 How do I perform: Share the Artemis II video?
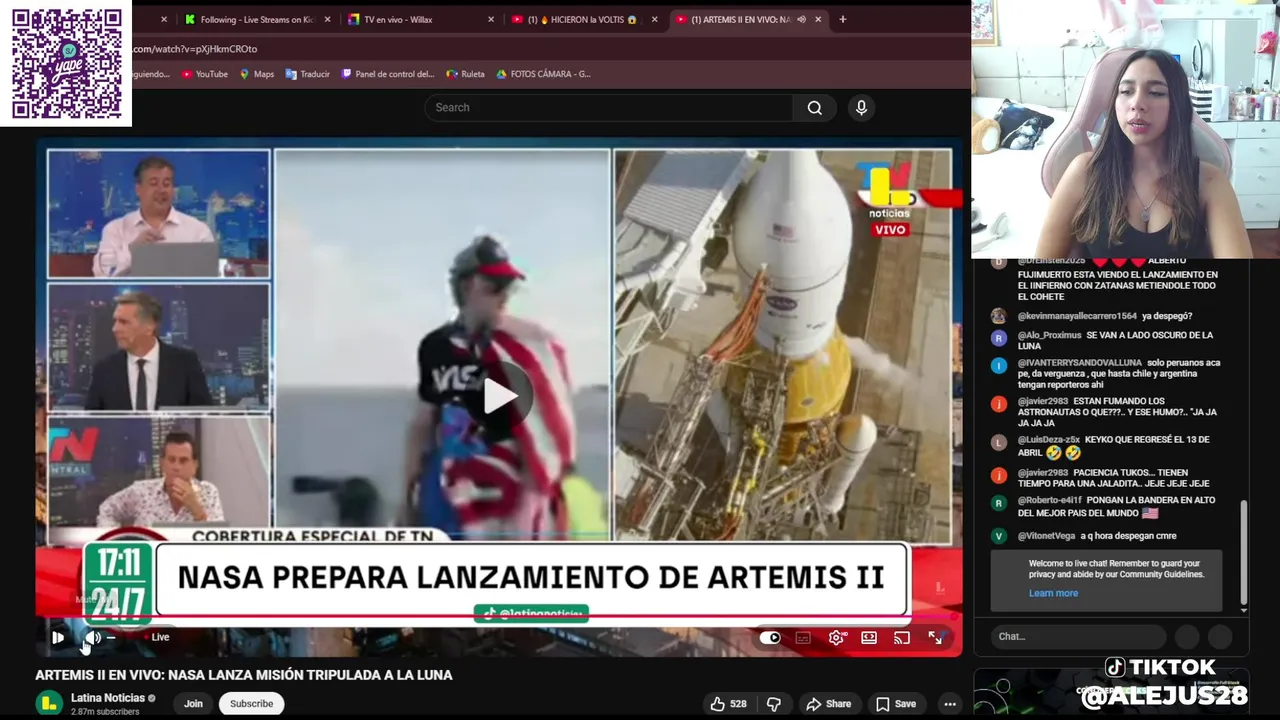(x=829, y=704)
